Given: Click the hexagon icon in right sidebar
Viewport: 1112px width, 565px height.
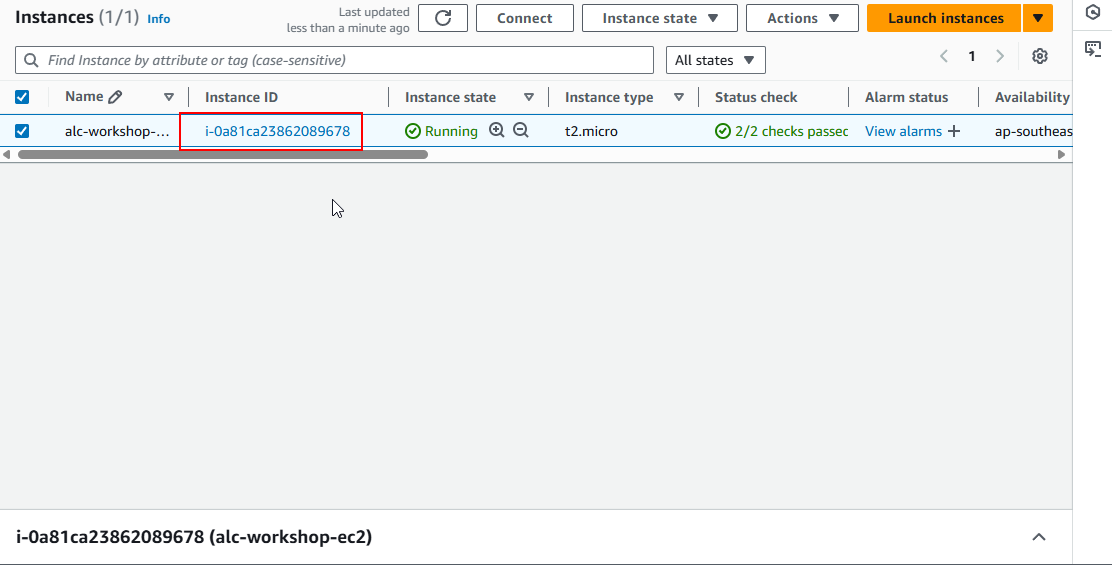Looking at the screenshot, I should coord(1093,13).
